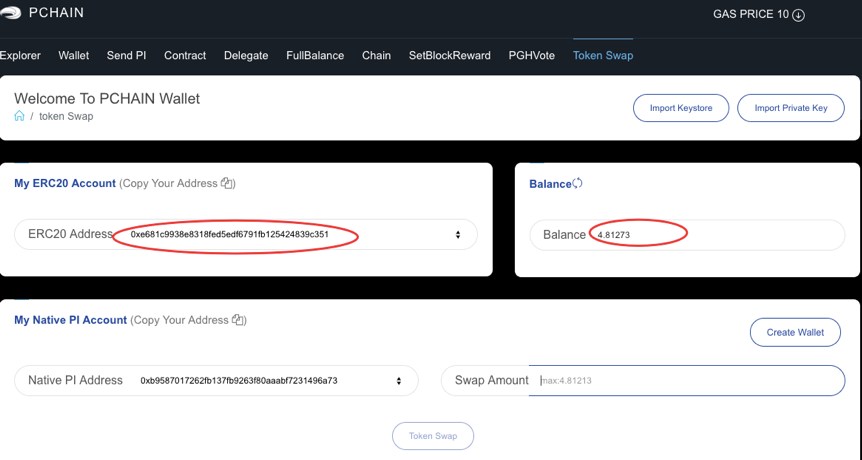
Task: Refresh balance with the reload icon
Action: pos(577,183)
